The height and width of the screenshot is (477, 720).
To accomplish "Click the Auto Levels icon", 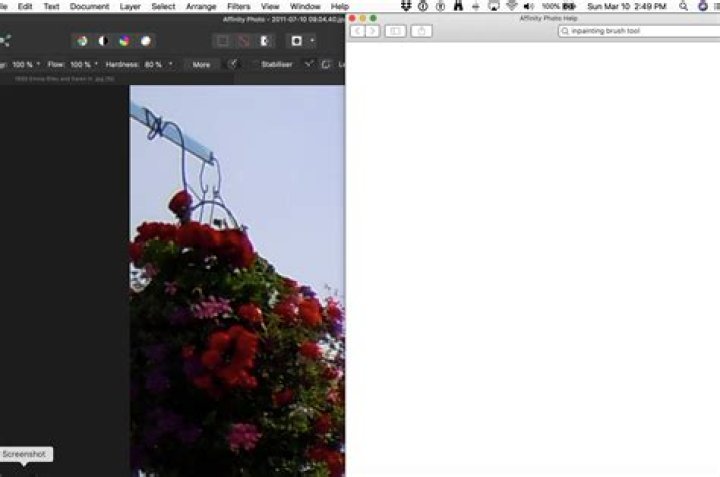I will click(82, 41).
